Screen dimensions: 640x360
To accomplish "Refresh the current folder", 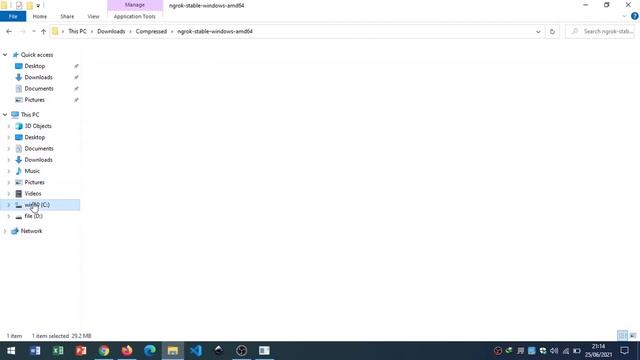I will pyautogui.click(x=552, y=31).
